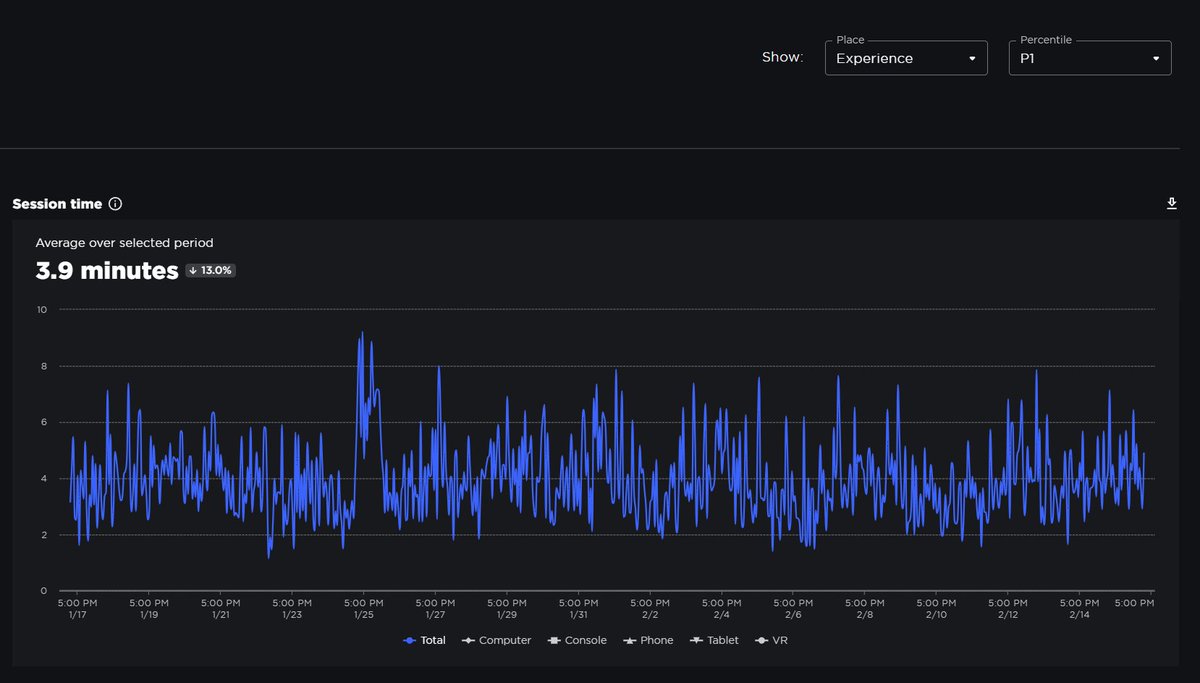Open the Place dropdown showing Experience
Viewport: 1200px width, 683px height.
point(906,58)
